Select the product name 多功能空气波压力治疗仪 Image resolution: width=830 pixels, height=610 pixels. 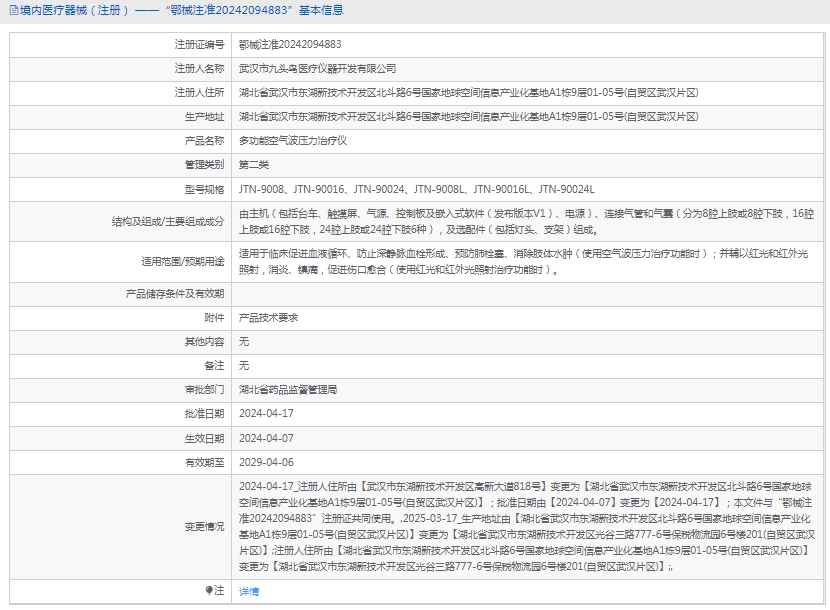[x=293, y=141]
